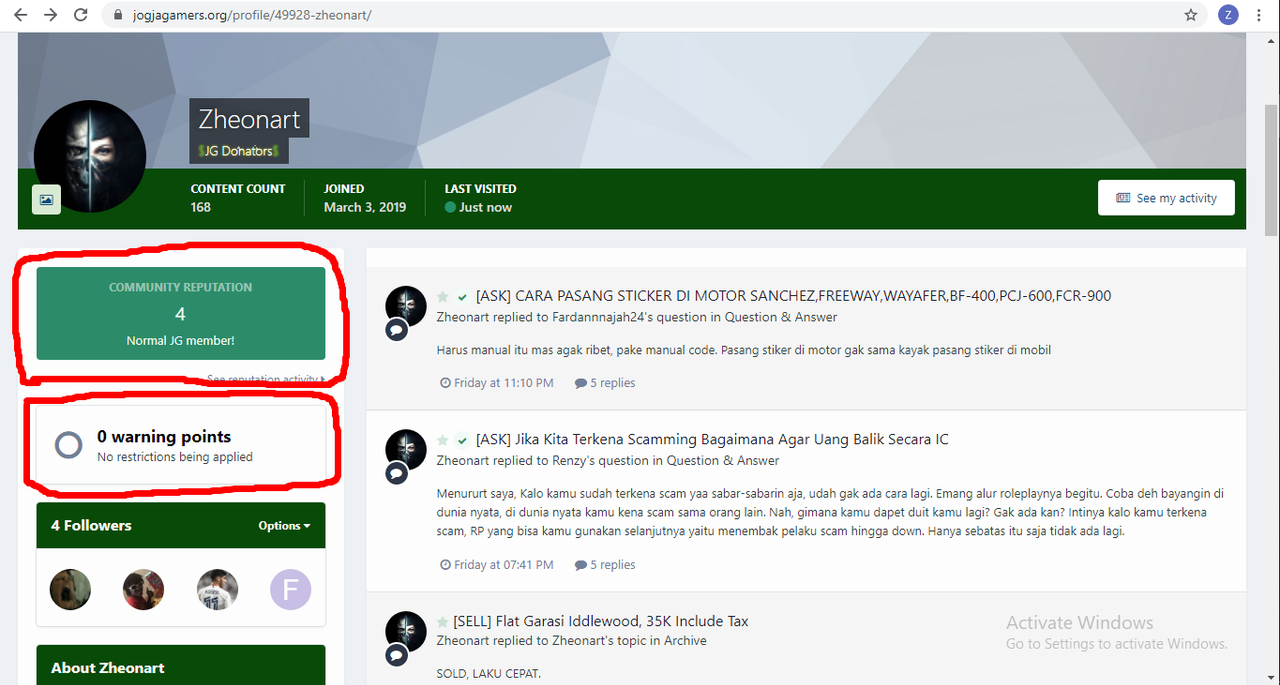Open the Jika Kita Terkena Scamming topic
The image size is (1280, 685).
click(712, 439)
